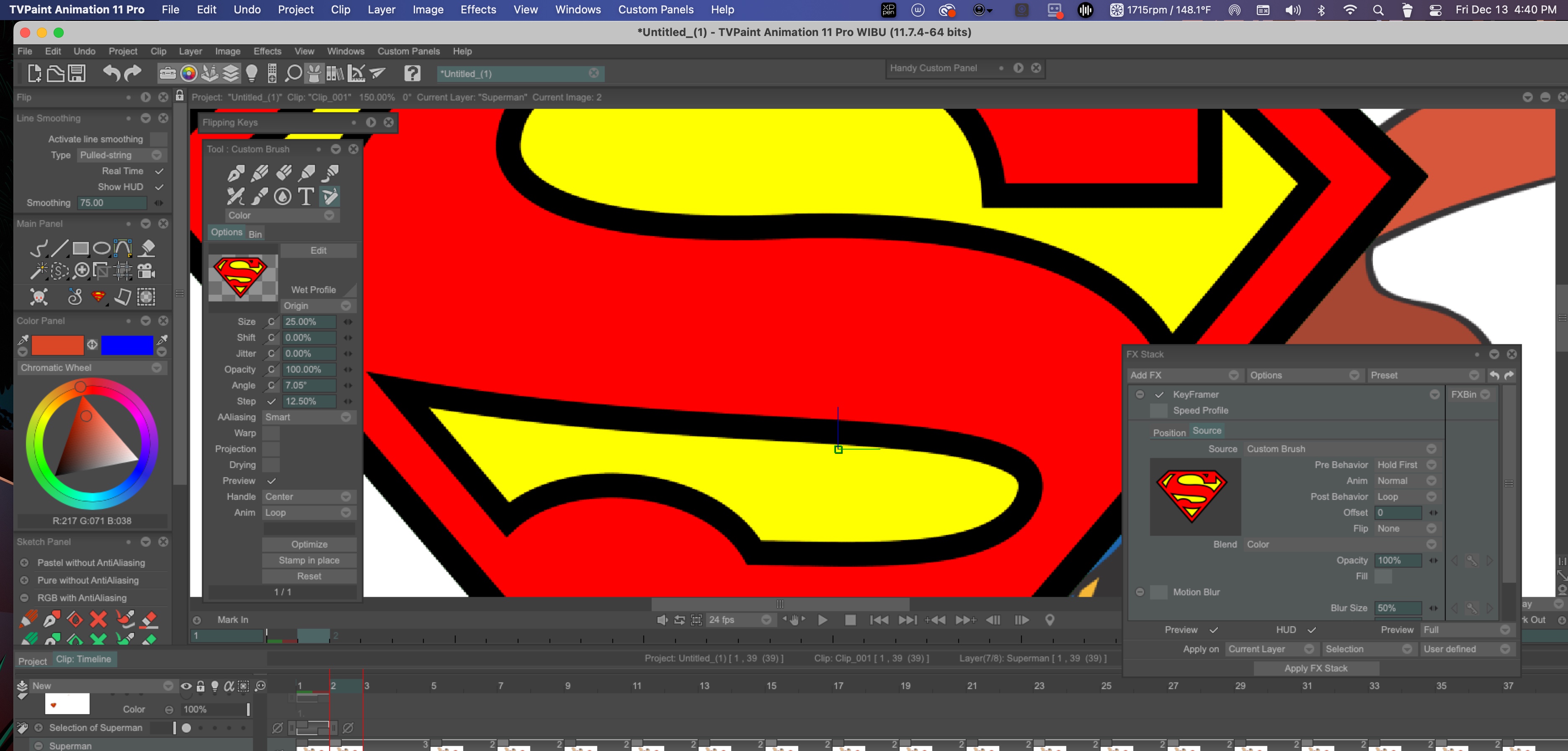
Task: Select the straight line tool in Main Panel
Action: tap(59, 248)
